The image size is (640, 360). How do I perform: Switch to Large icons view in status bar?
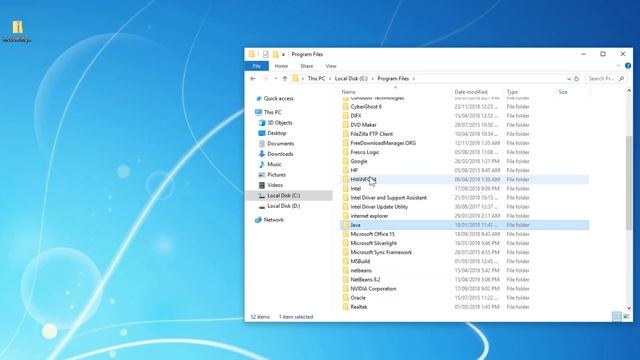[x=627, y=317]
